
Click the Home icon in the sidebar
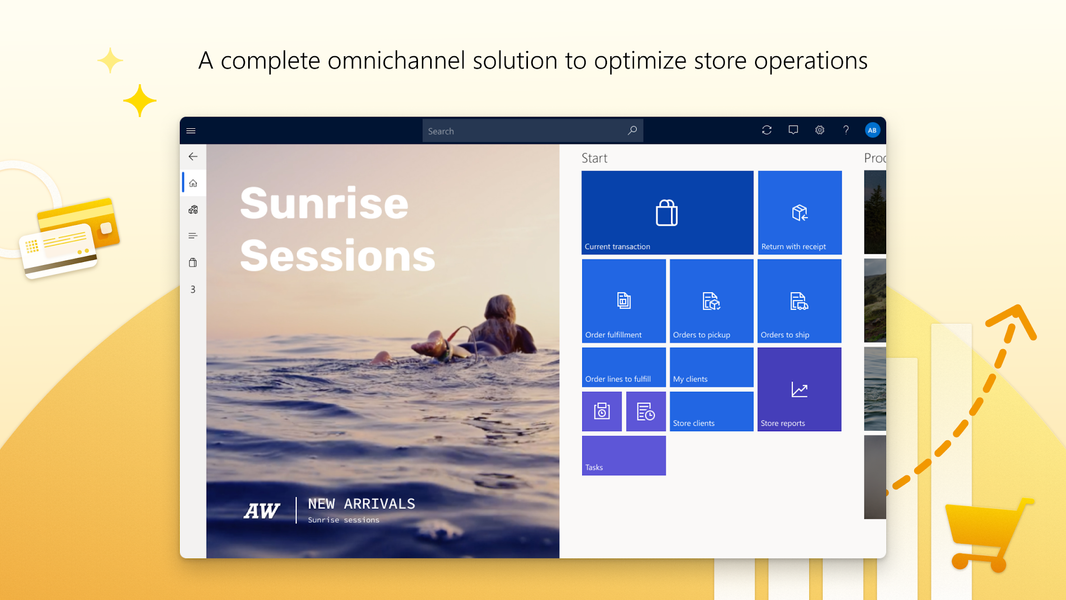[x=193, y=183]
